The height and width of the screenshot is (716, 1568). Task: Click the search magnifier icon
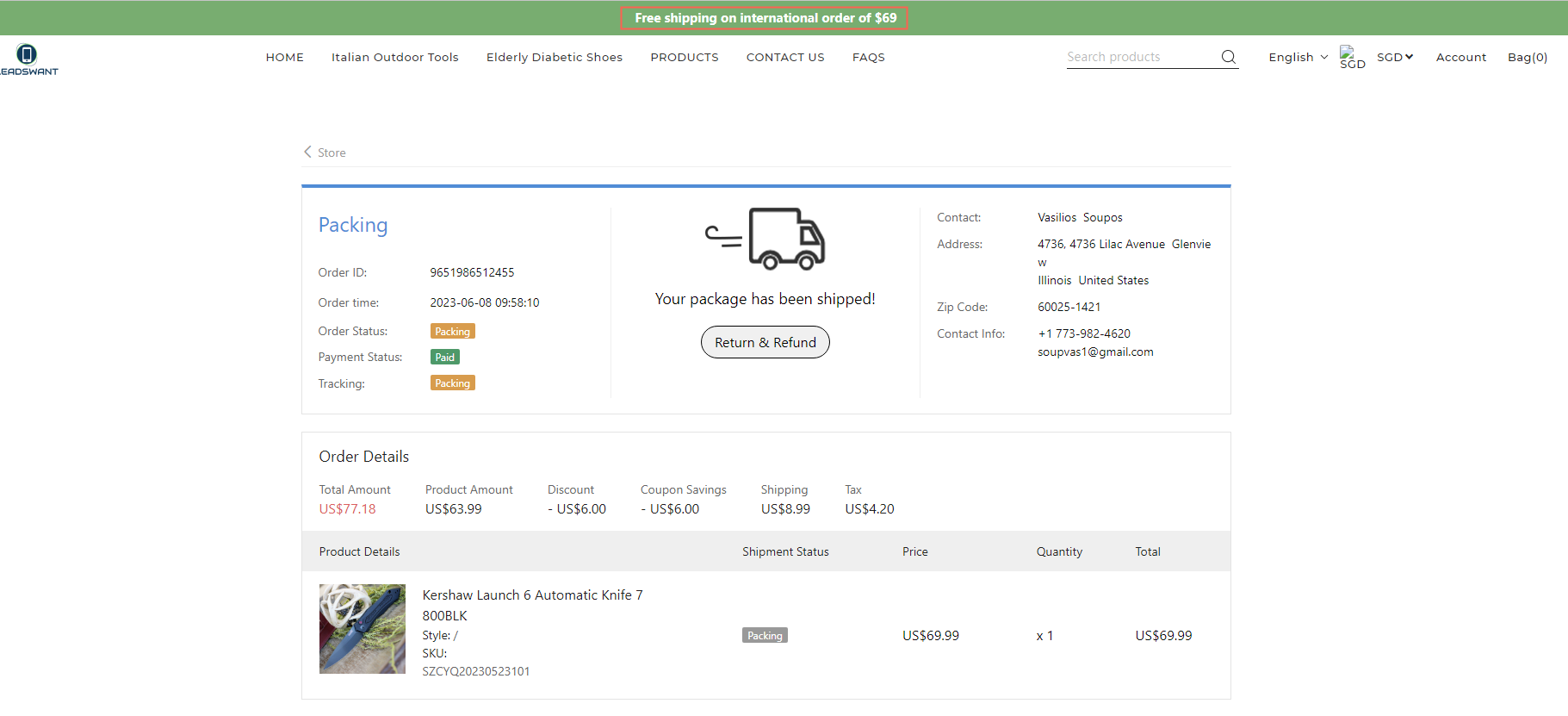(1228, 57)
